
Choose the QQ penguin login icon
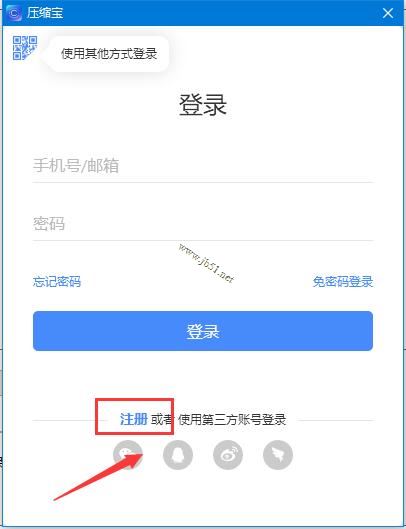point(178,455)
